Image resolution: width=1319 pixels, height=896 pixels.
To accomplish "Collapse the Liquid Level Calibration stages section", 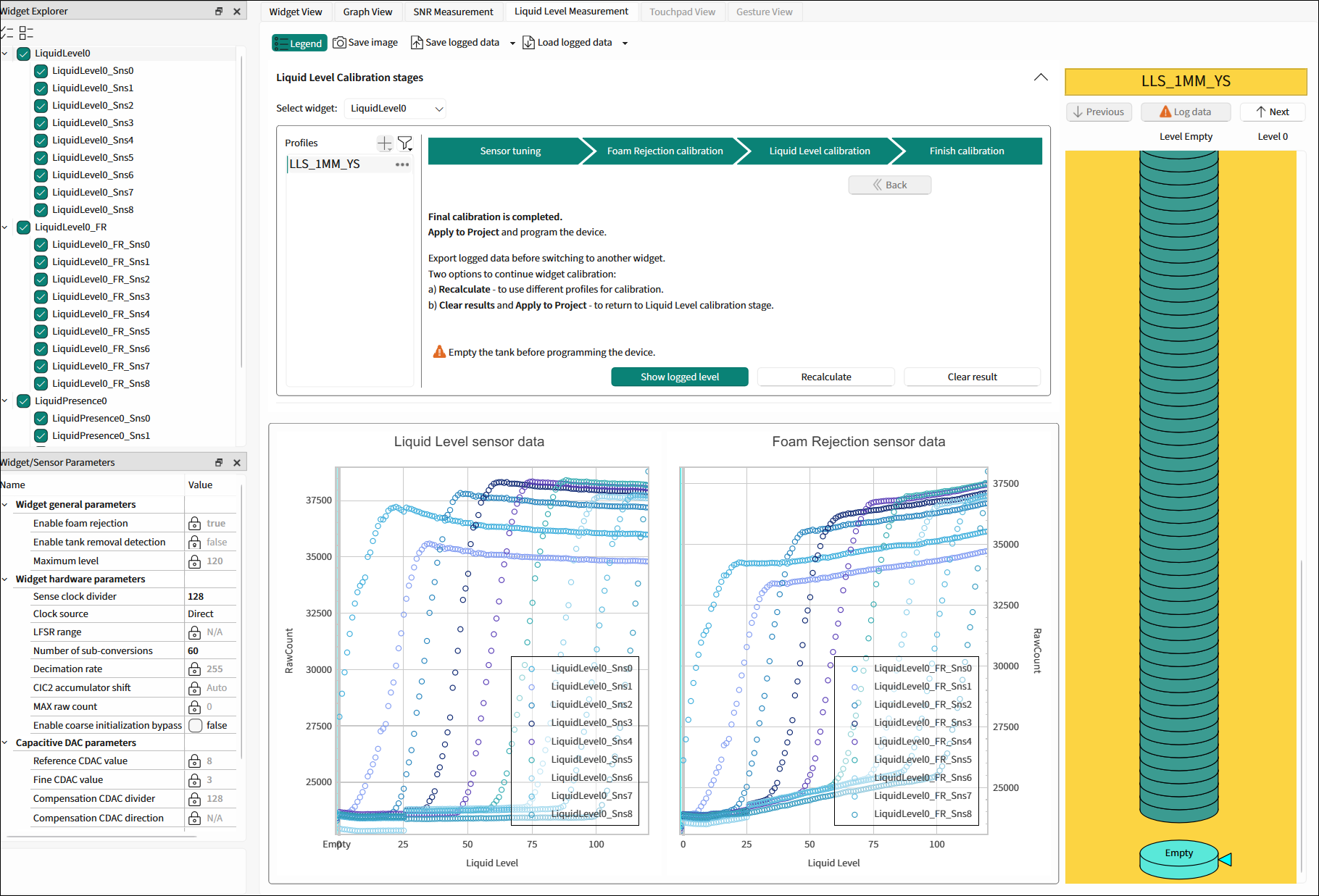I will tap(1040, 78).
